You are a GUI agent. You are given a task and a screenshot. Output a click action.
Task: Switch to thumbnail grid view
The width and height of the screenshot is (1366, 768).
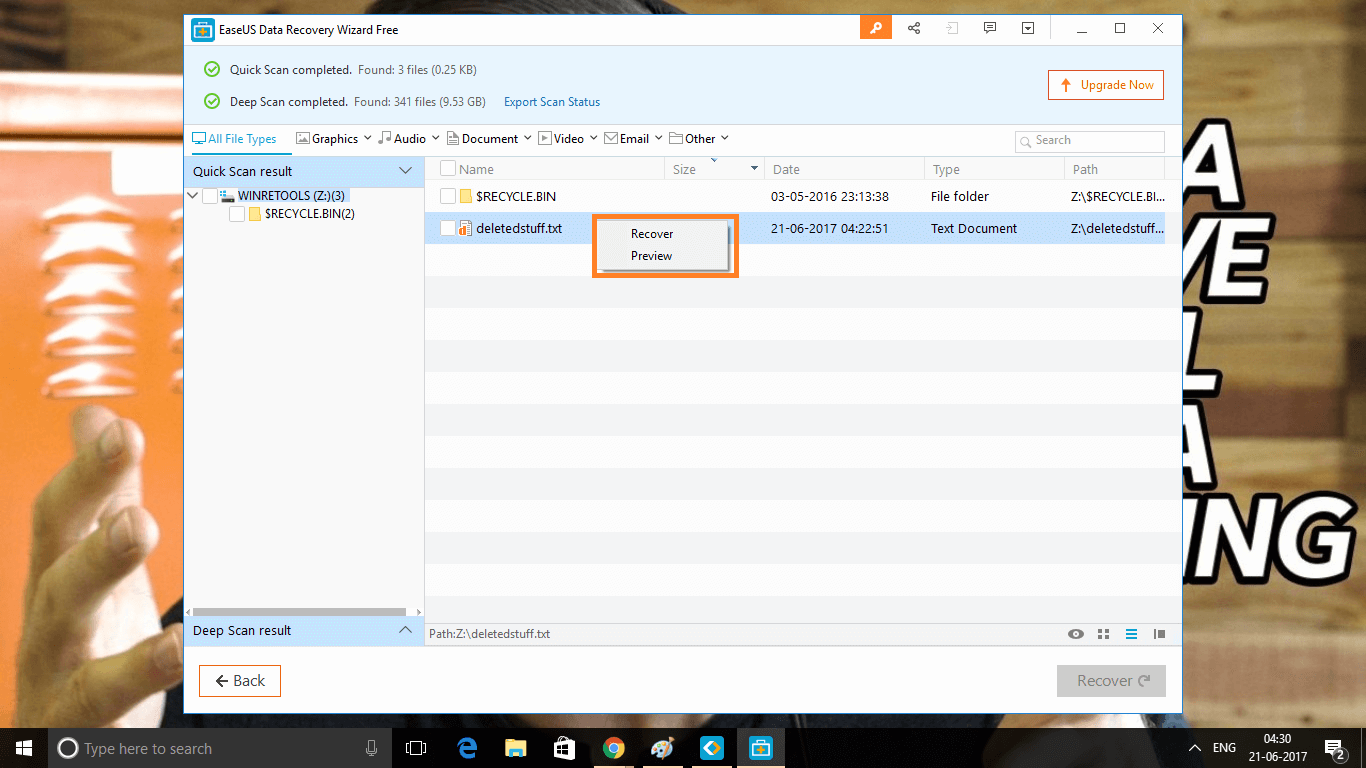(x=1104, y=634)
